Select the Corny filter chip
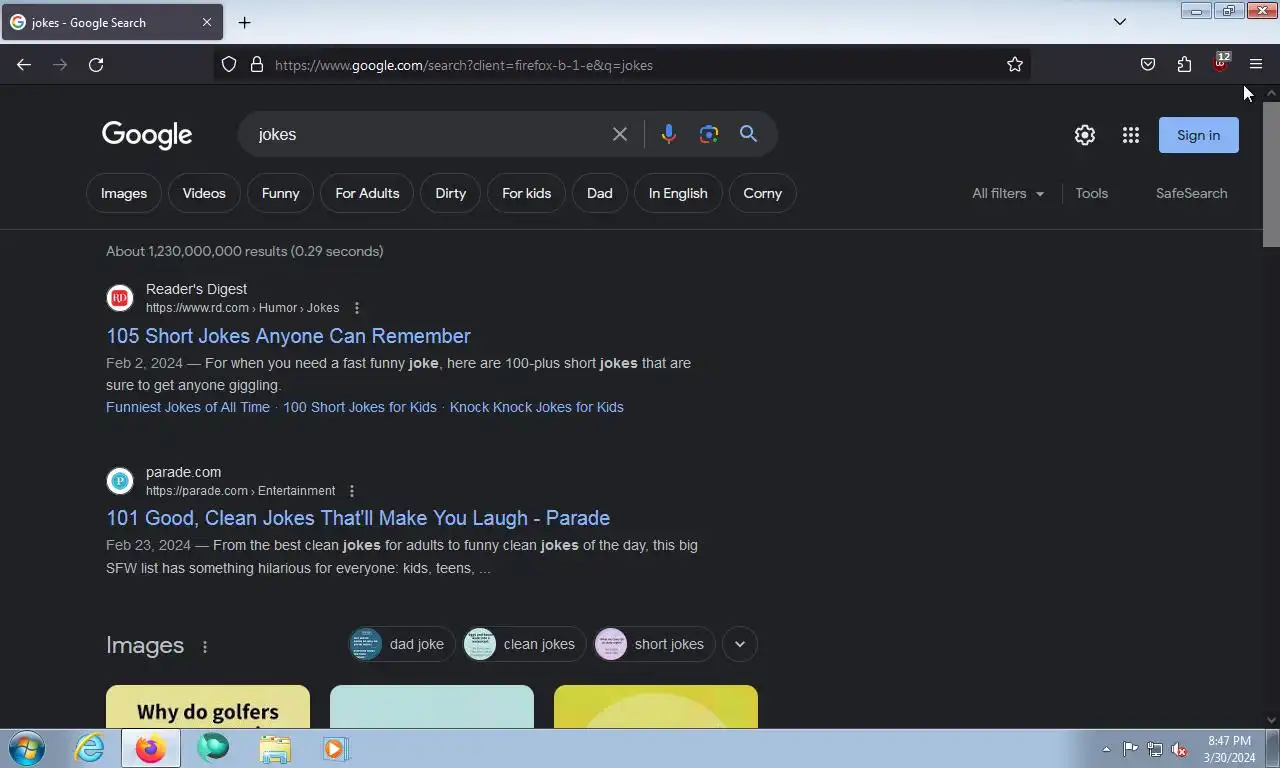This screenshot has width=1280, height=768. click(x=763, y=193)
